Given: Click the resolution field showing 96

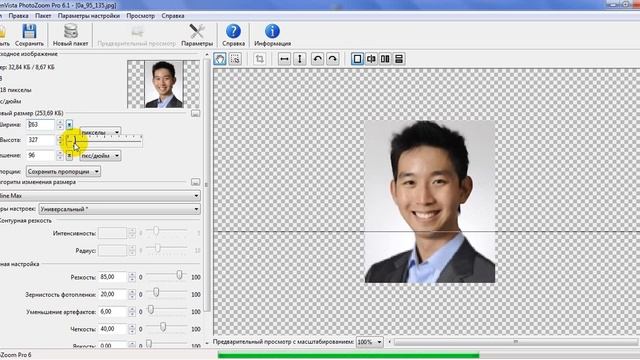Looking at the screenshot, I should (40, 156).
